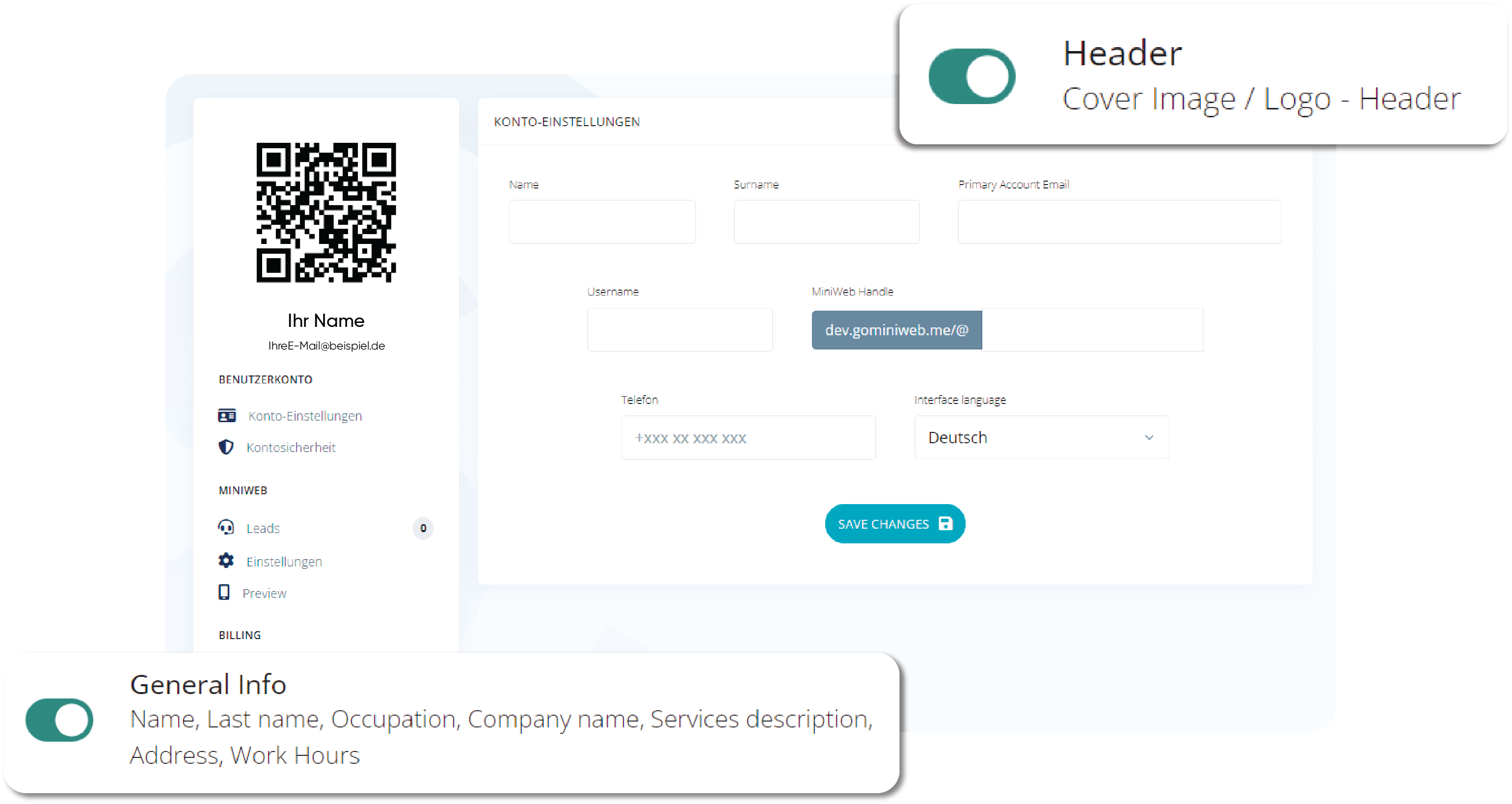Click the 'Cover Image / Logo - Header' description
The image size is (1512, 804).
[x=1261, y=99]
